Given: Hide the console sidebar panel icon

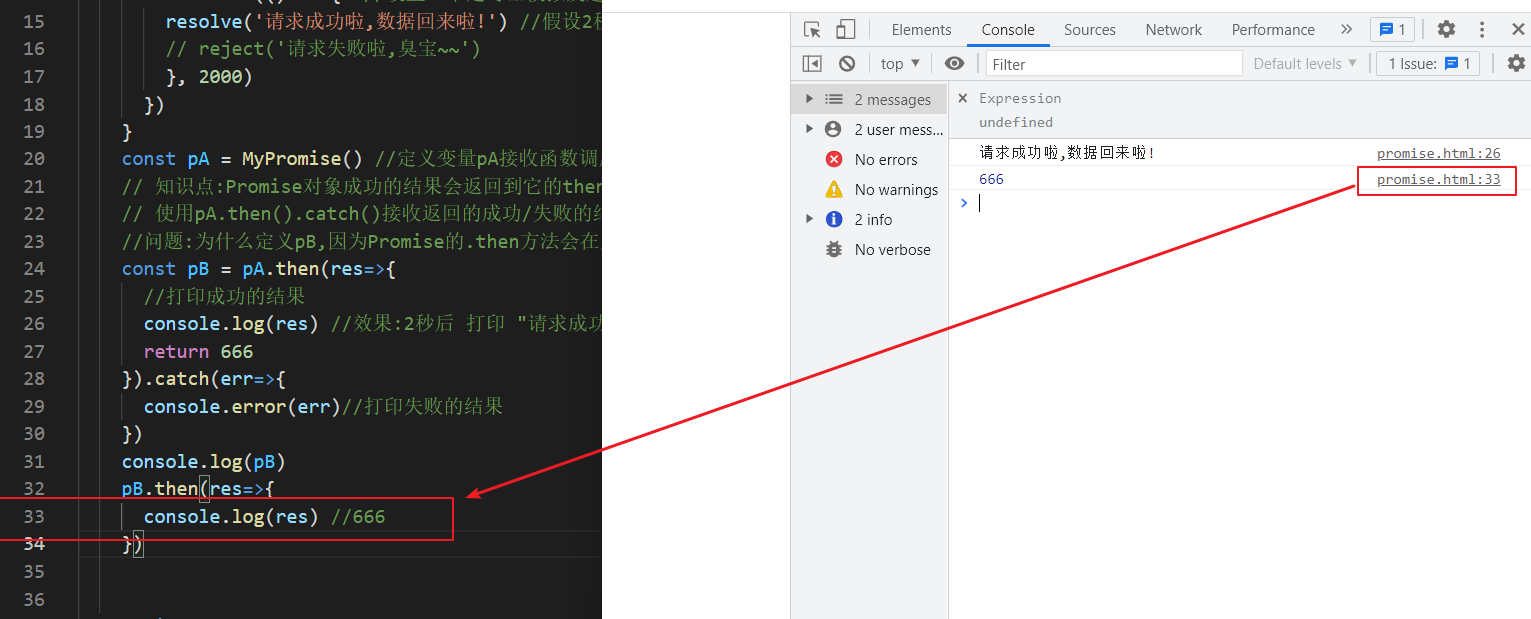Looking at the screenshot, I should point(812,63).
